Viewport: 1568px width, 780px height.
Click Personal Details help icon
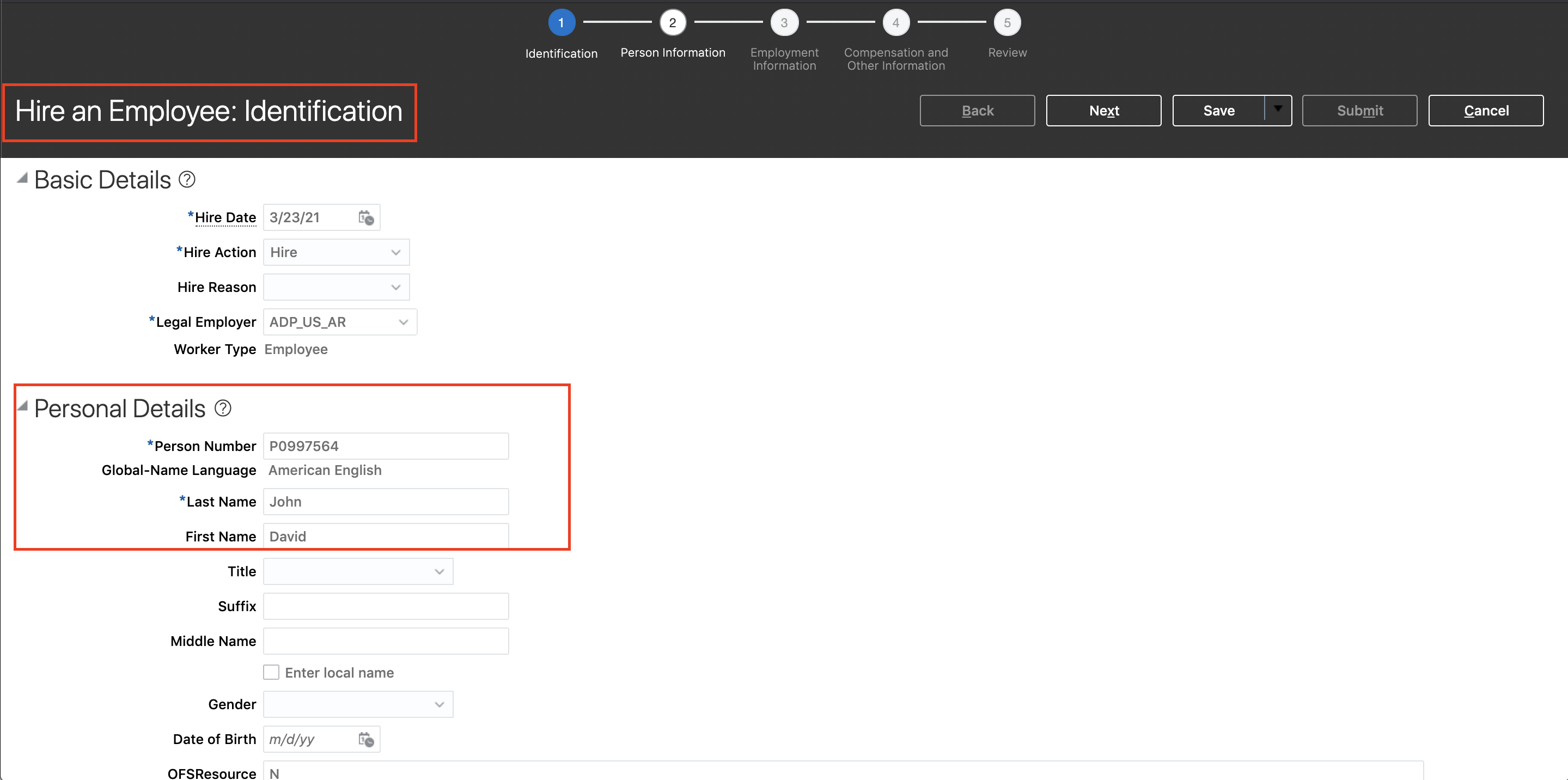223,408
